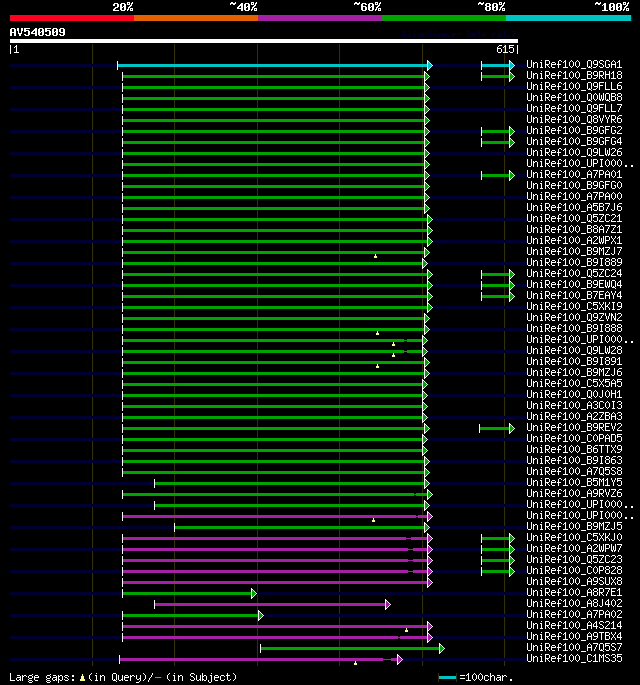Select the UniRef100_A9SUX8 label
Image resolution: width=640 pixels, height=685 pixels.
click(574, 582)
